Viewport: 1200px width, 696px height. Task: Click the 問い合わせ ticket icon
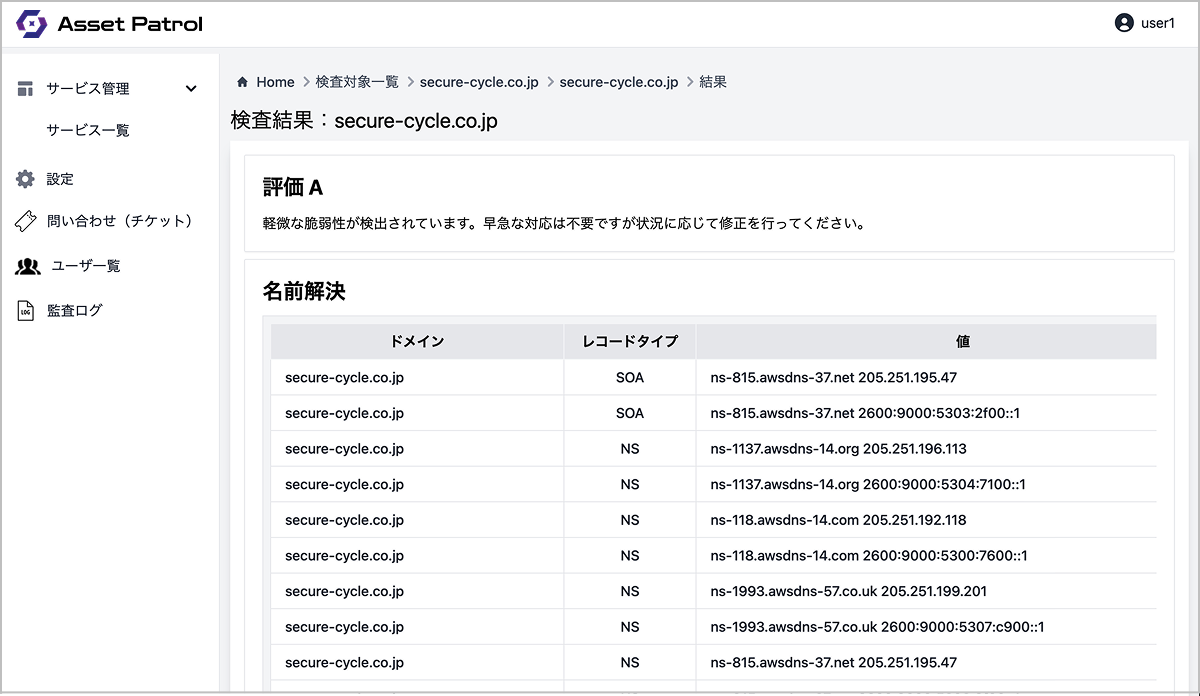pos(26,221)
